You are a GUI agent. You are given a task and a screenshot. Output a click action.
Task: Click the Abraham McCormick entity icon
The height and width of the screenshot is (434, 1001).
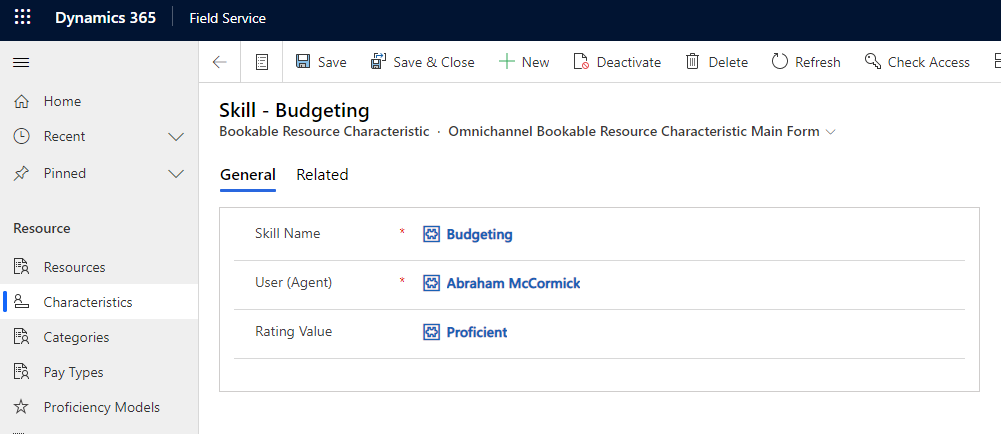coord(432,283)
